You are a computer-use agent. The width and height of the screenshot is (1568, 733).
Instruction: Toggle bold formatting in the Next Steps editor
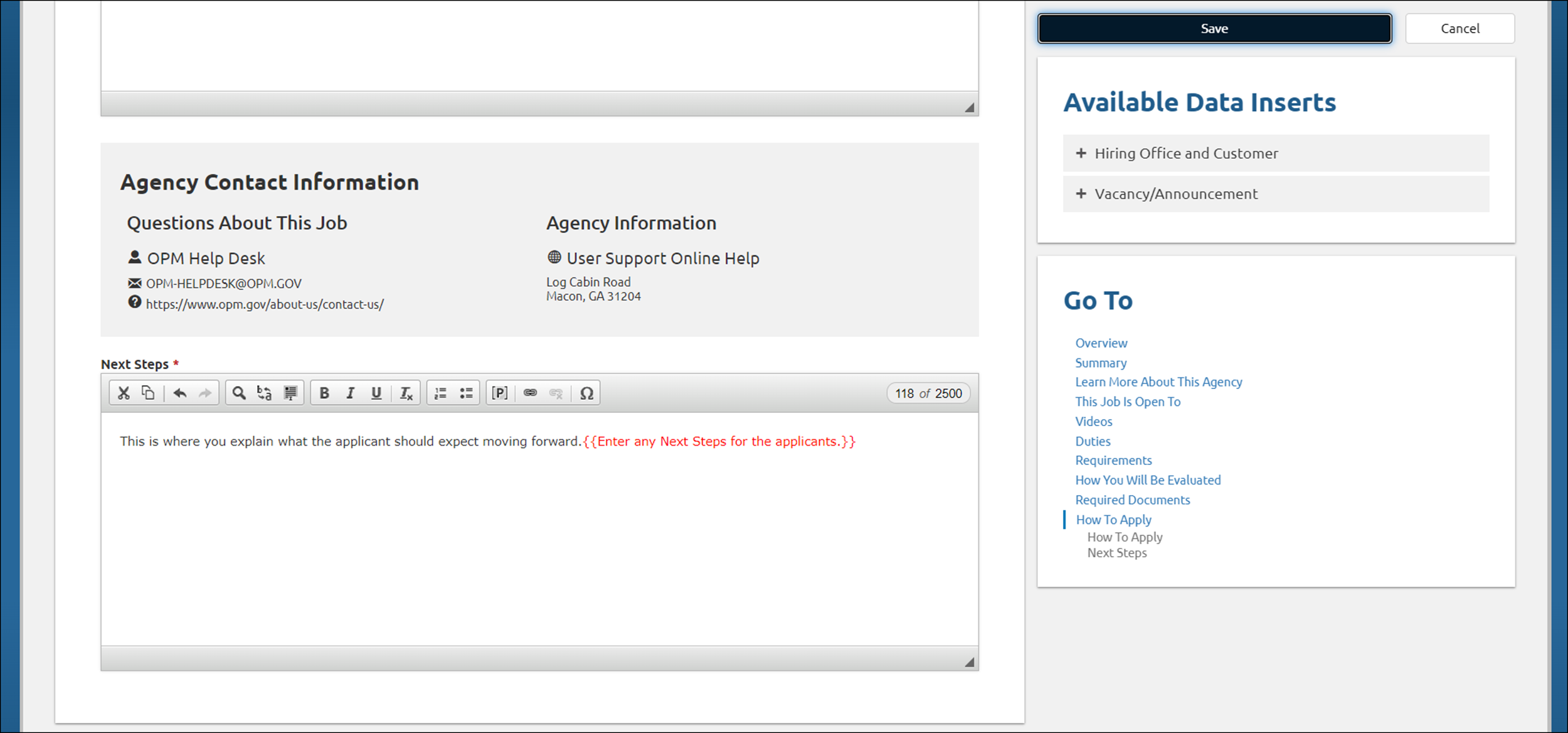point(325,393)
